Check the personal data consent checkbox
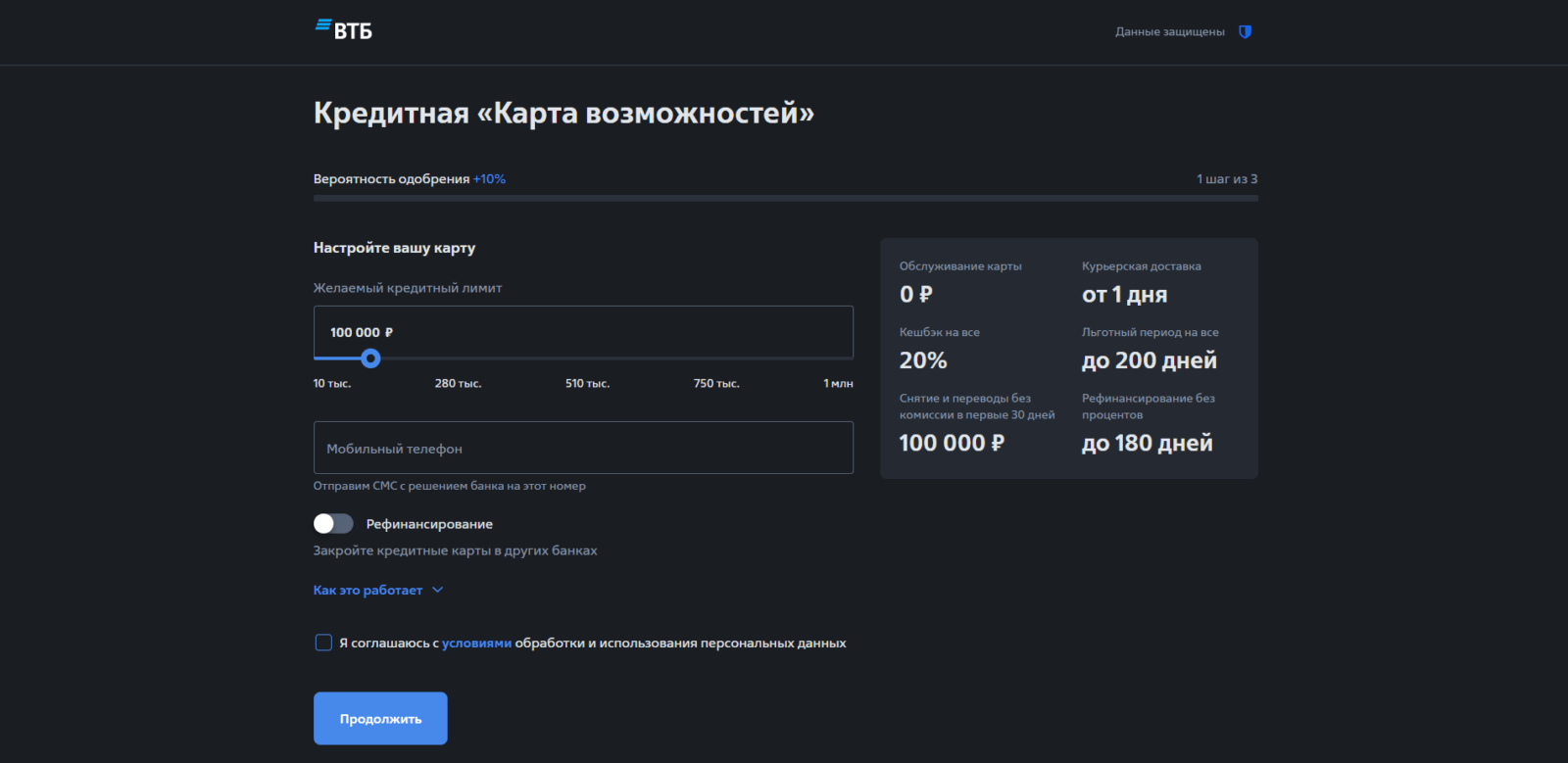 [323, 643]
